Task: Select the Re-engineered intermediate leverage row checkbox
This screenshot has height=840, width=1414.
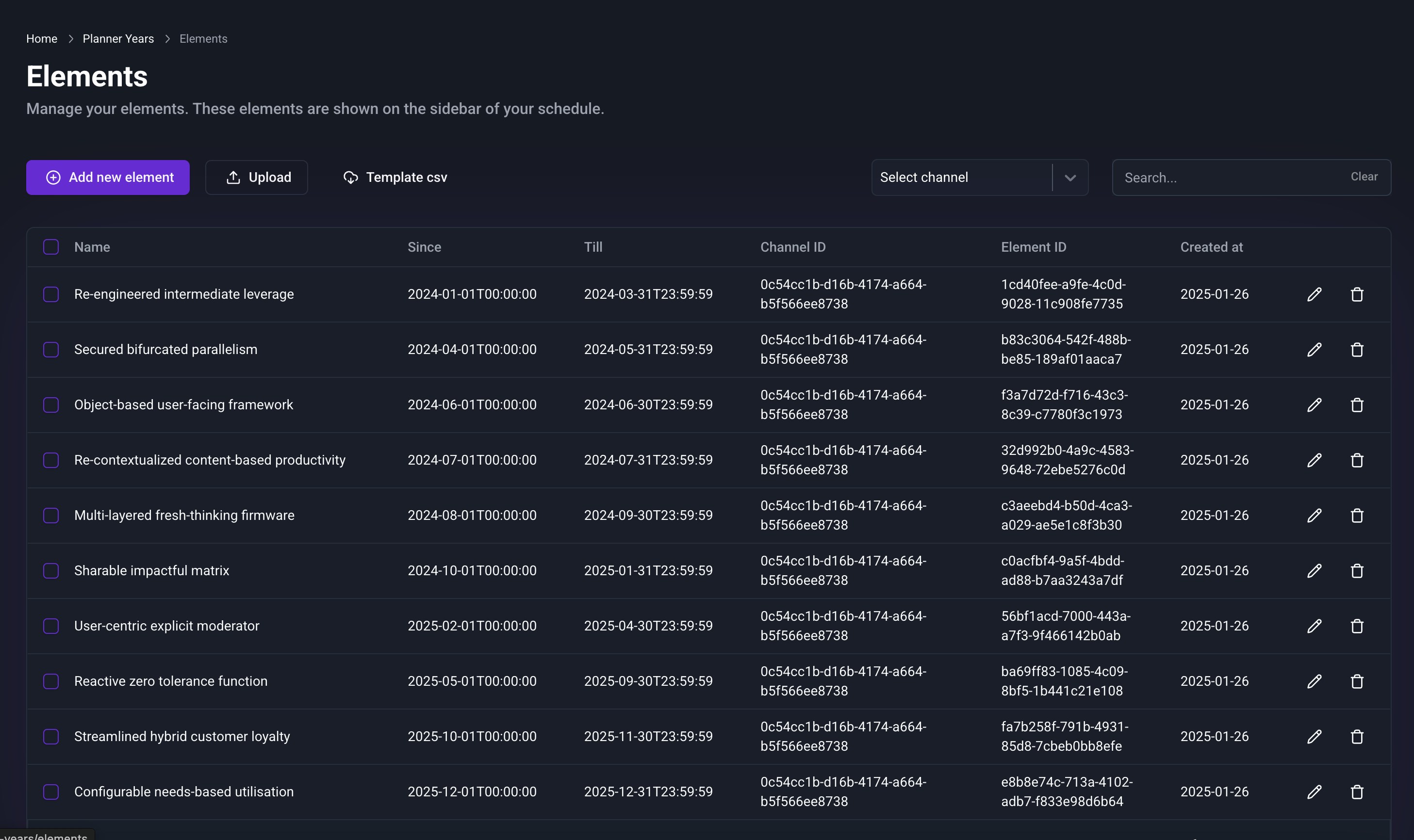Action: [51, 294]
